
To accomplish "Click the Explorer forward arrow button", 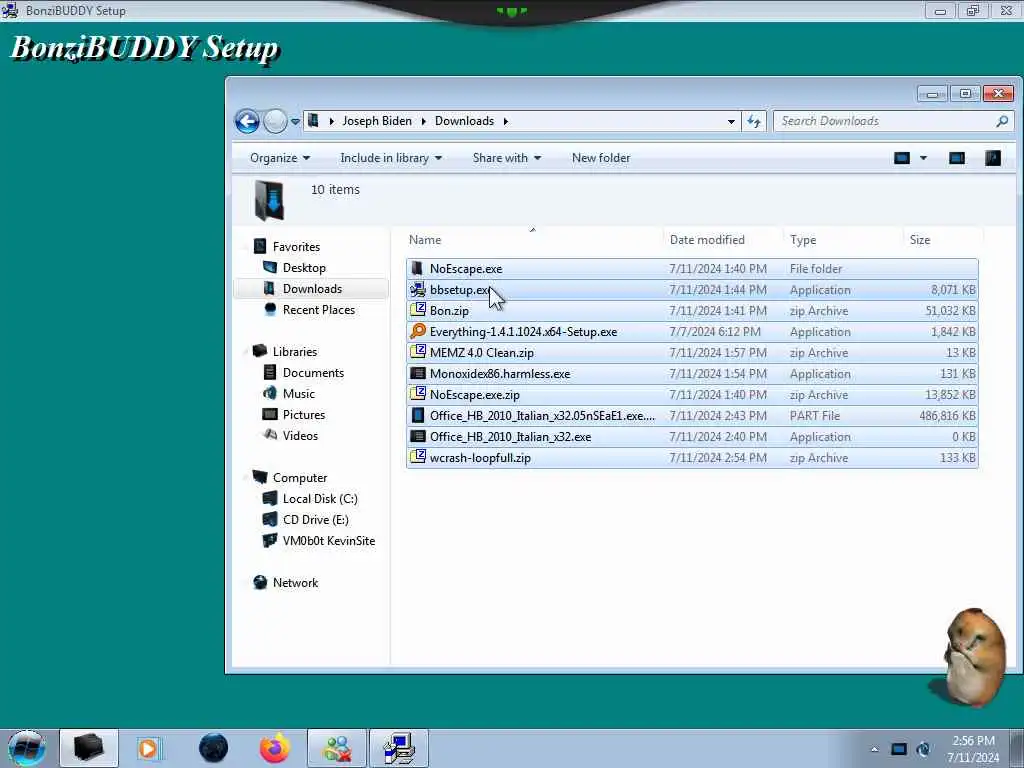I will 275,121.
